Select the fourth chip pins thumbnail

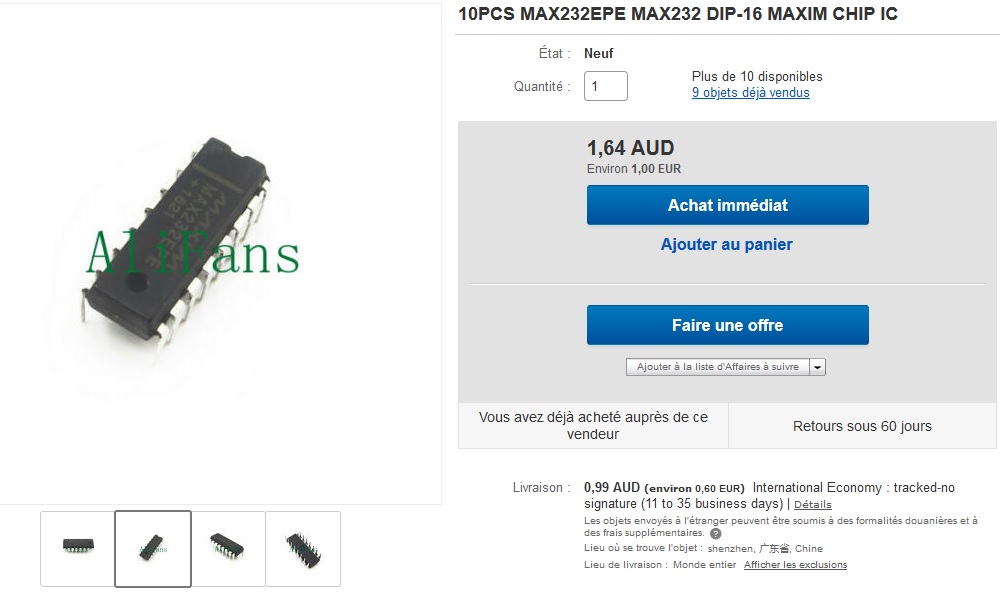(303, 549)
